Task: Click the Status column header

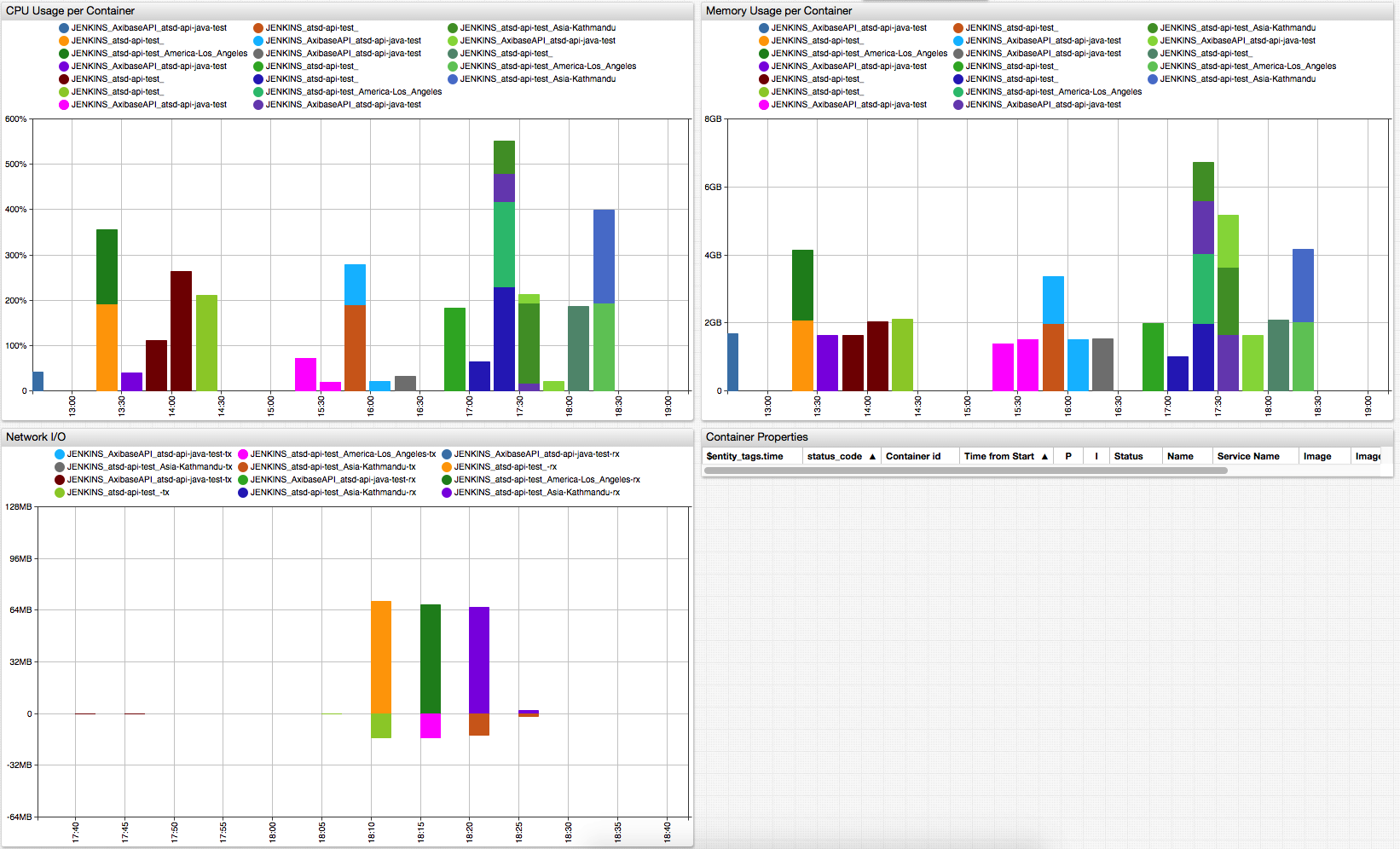Action: 1136,456
